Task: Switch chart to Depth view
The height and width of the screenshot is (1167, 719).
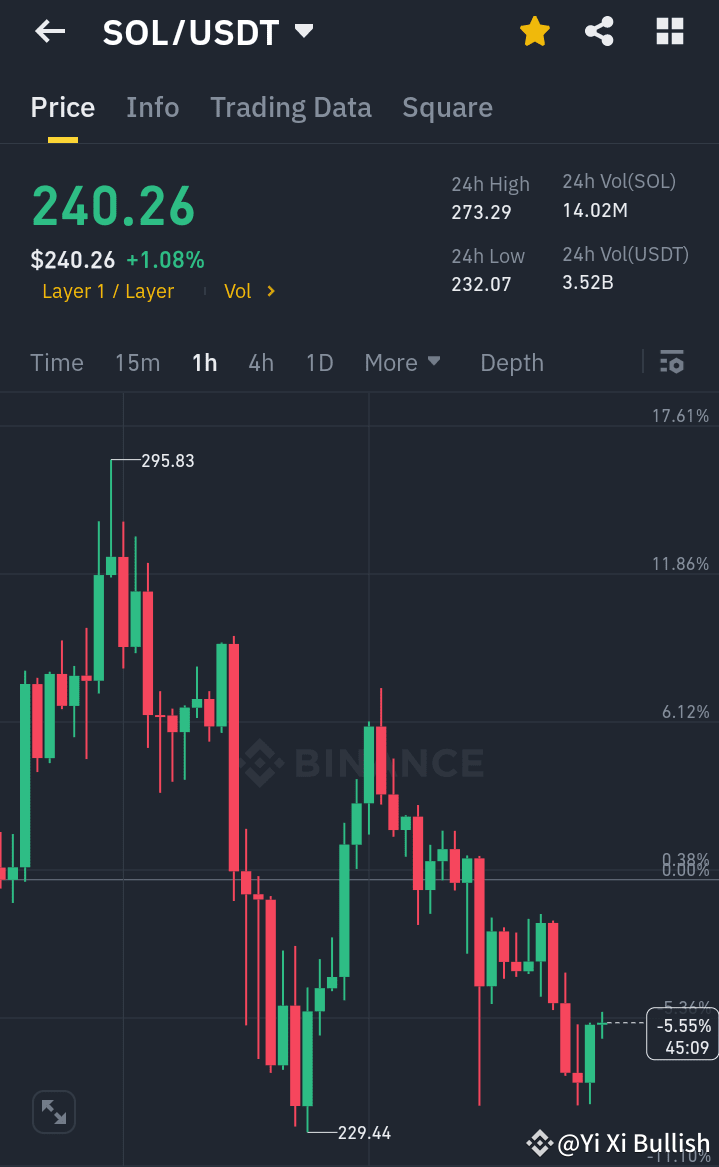Action: coord(512,362)
